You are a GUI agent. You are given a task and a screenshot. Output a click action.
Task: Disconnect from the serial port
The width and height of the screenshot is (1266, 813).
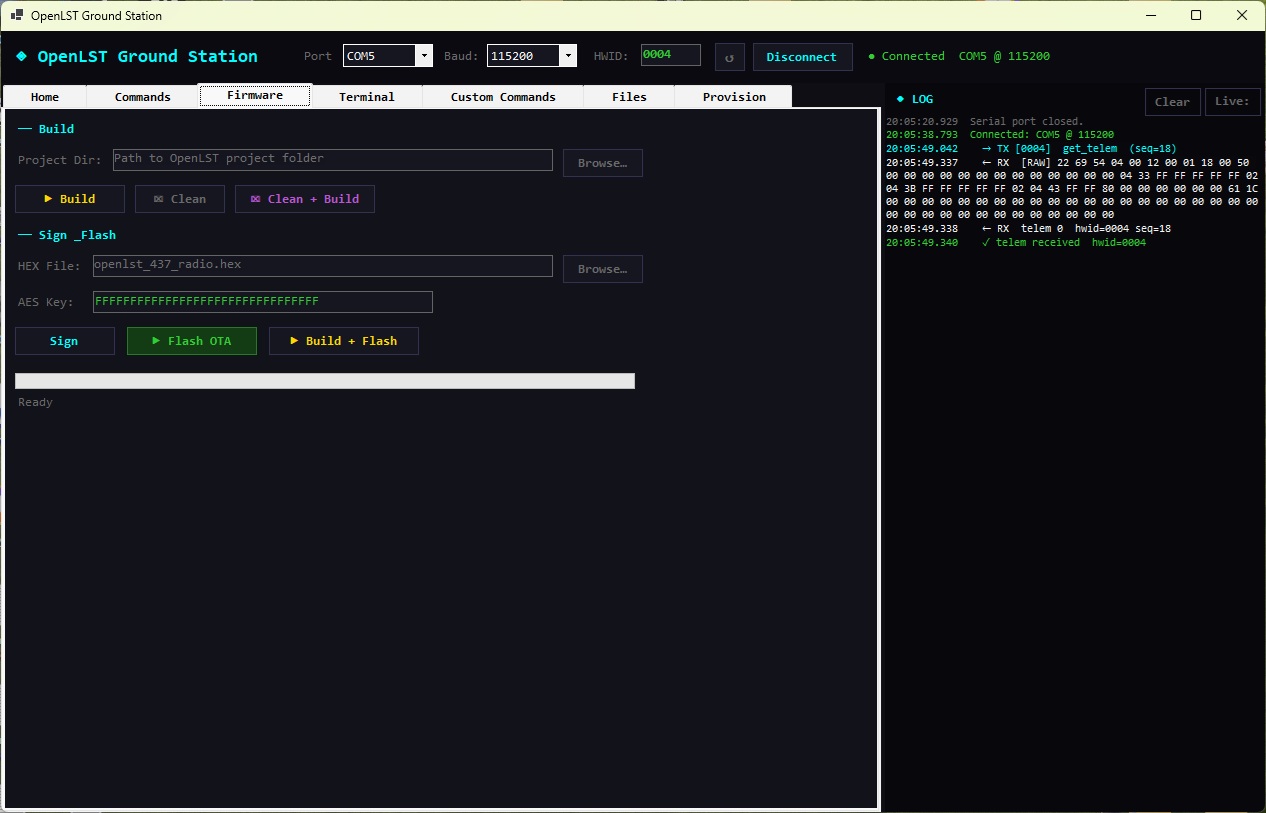[x=802, y=57]
